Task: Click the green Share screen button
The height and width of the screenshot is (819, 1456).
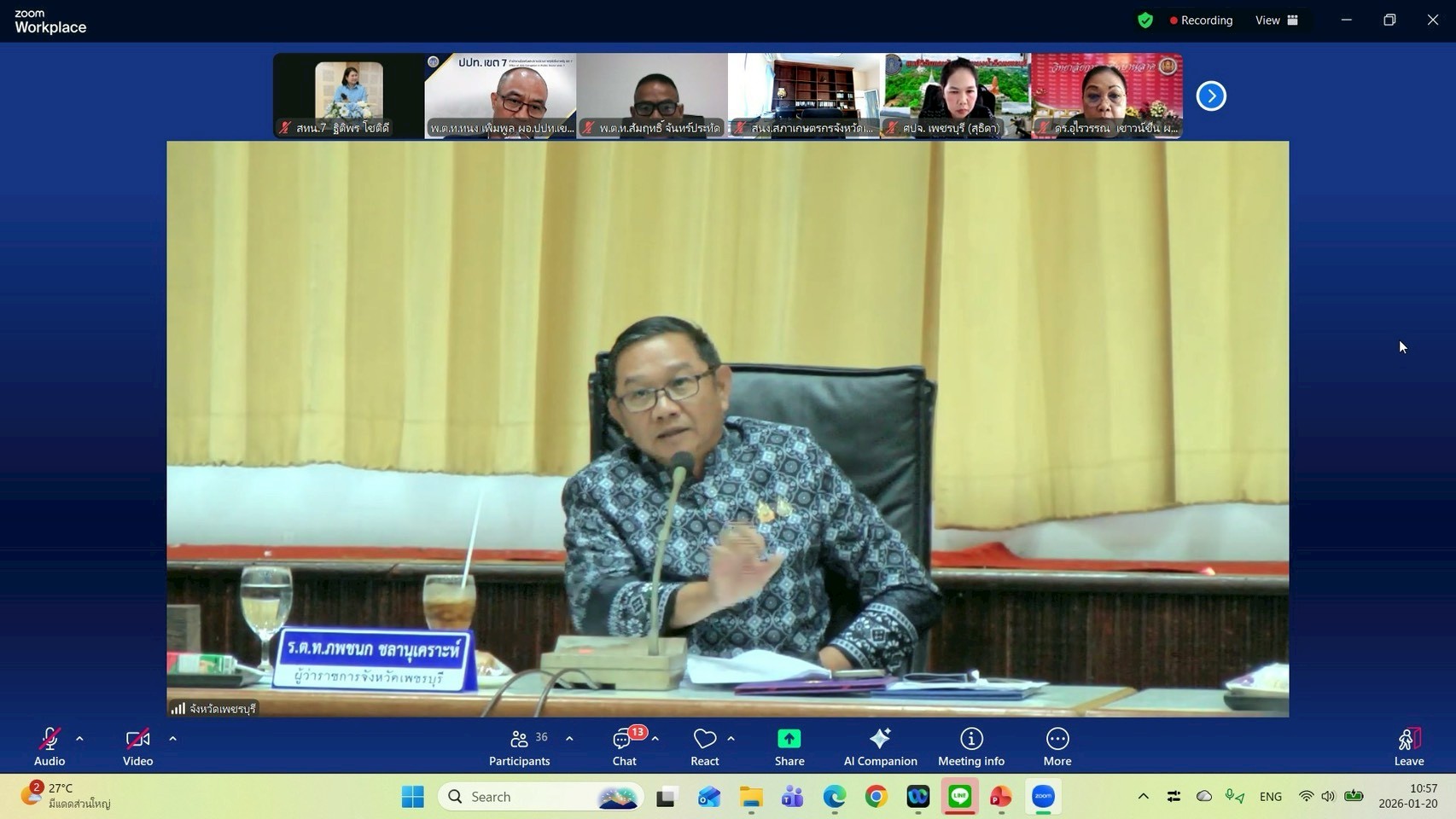Action: pos(789,746)
